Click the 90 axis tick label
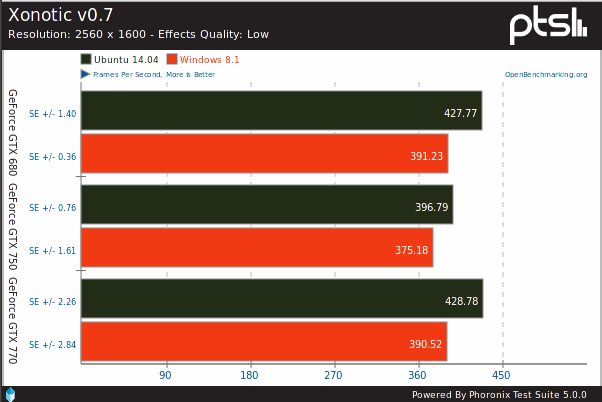 click(x=165, y=375)
